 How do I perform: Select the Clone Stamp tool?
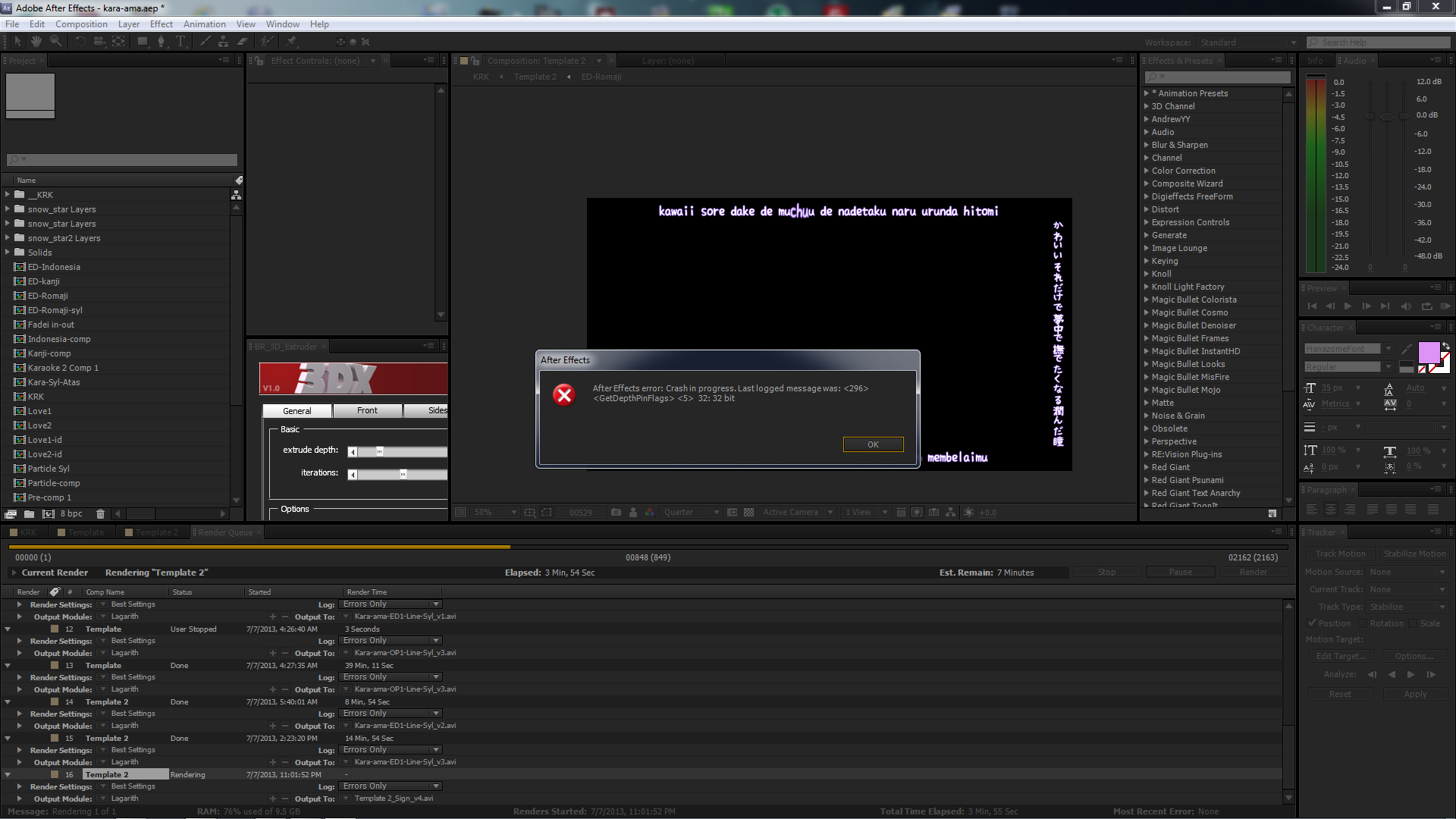point(224,41)
